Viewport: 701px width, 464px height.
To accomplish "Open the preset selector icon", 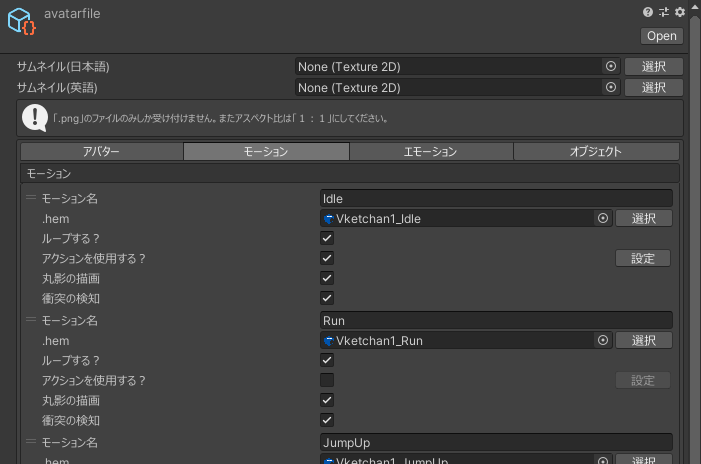I will (664, 12).
